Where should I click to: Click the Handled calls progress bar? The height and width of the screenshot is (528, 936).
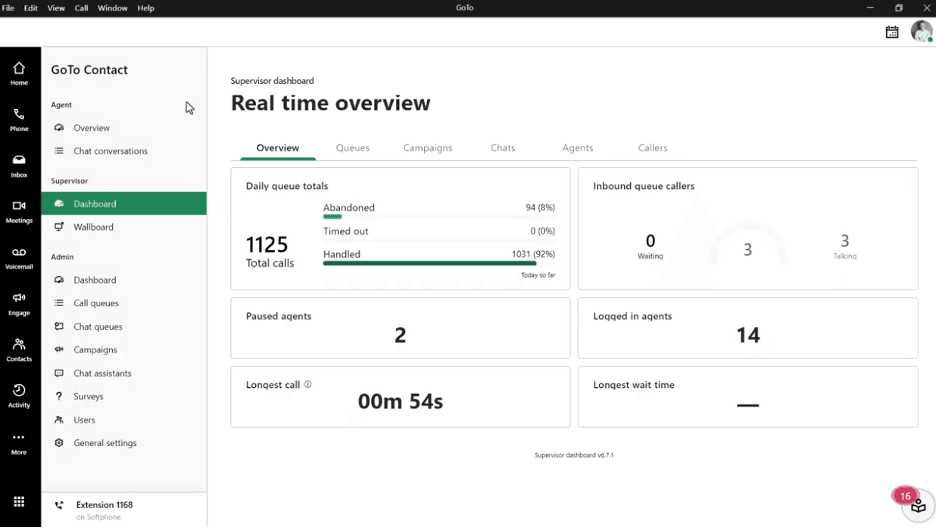pyautogui.click(x=430, y=264)
